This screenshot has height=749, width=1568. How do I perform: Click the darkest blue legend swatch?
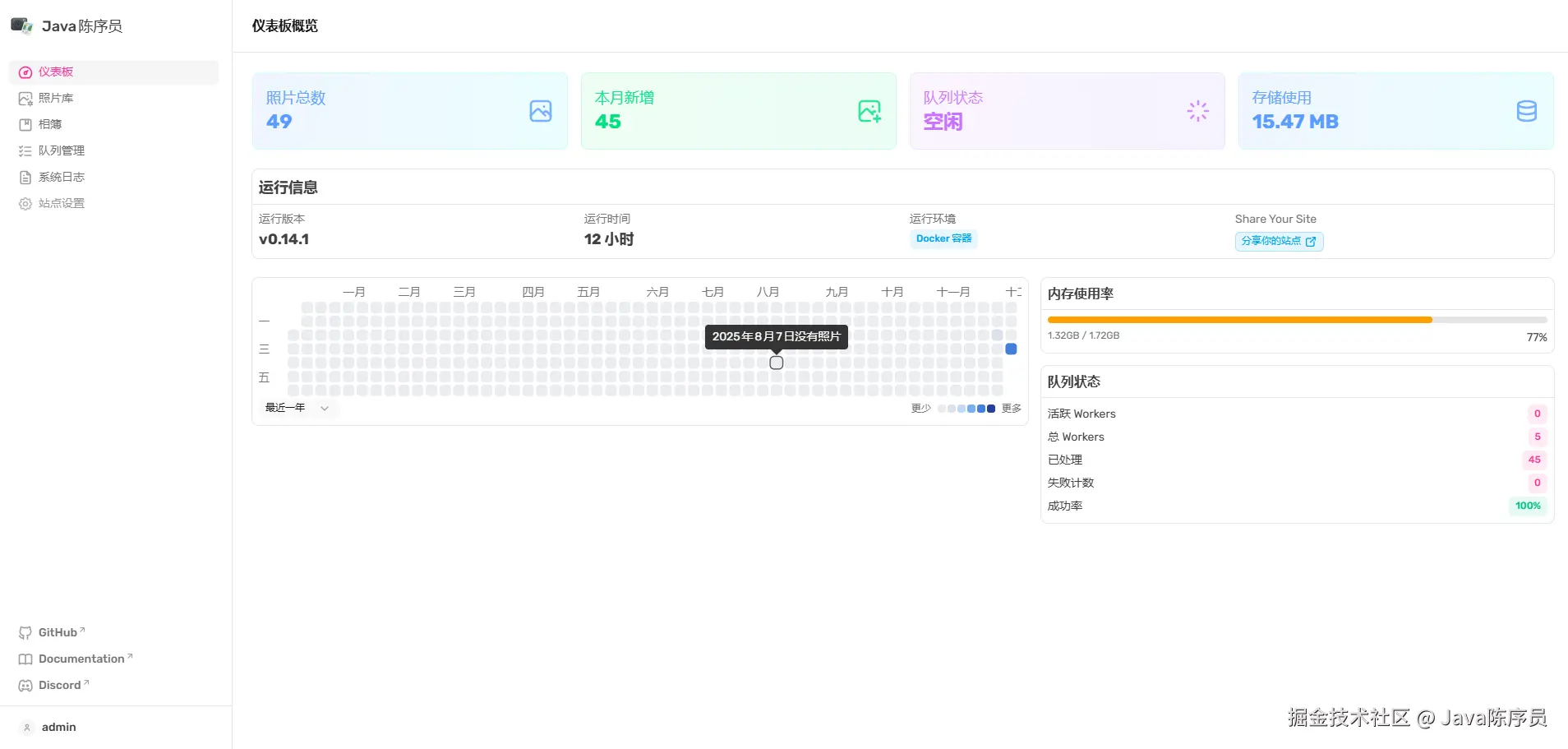(991, 409)
